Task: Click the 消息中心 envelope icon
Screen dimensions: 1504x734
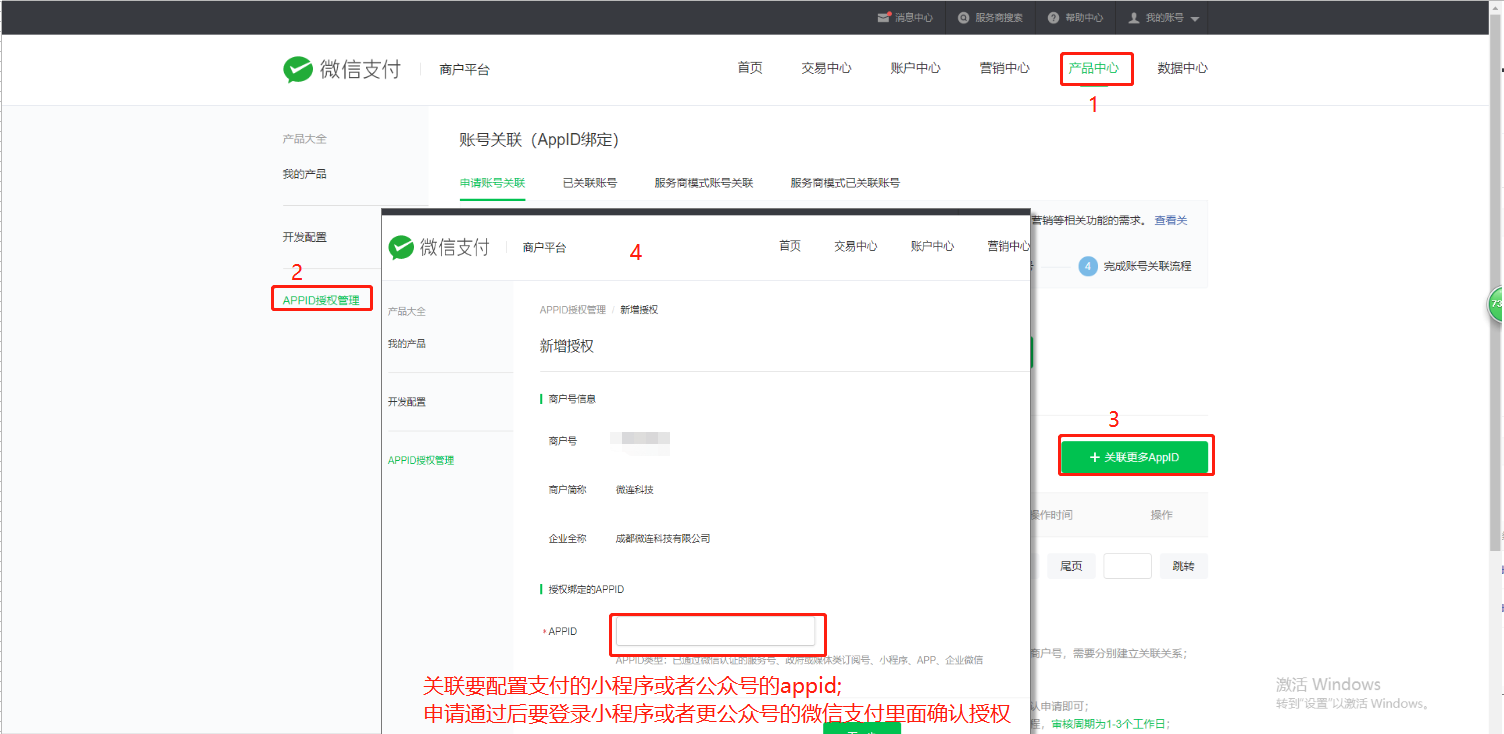Action: pos(883,17)
